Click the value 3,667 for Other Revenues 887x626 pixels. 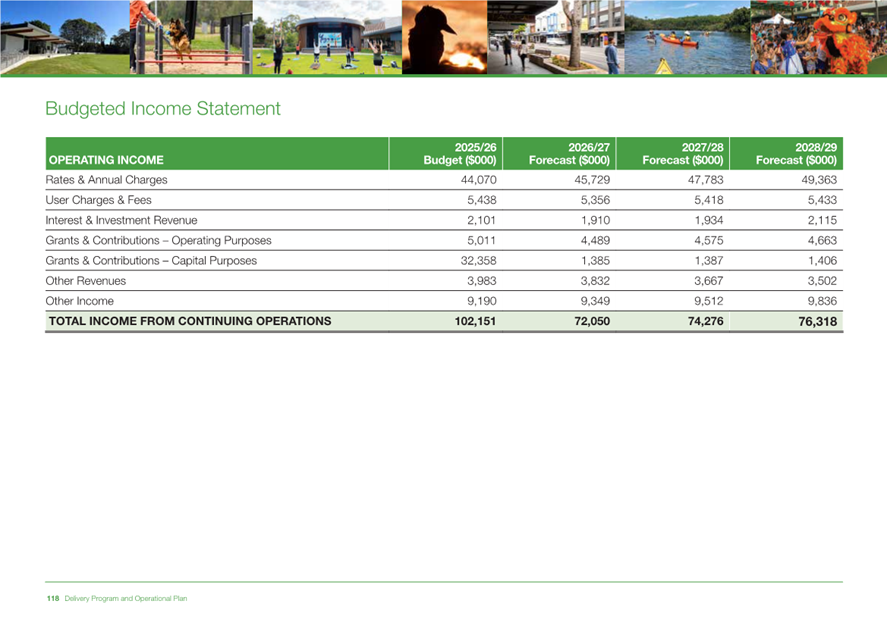pyautogui.click(x=709, y=281)
